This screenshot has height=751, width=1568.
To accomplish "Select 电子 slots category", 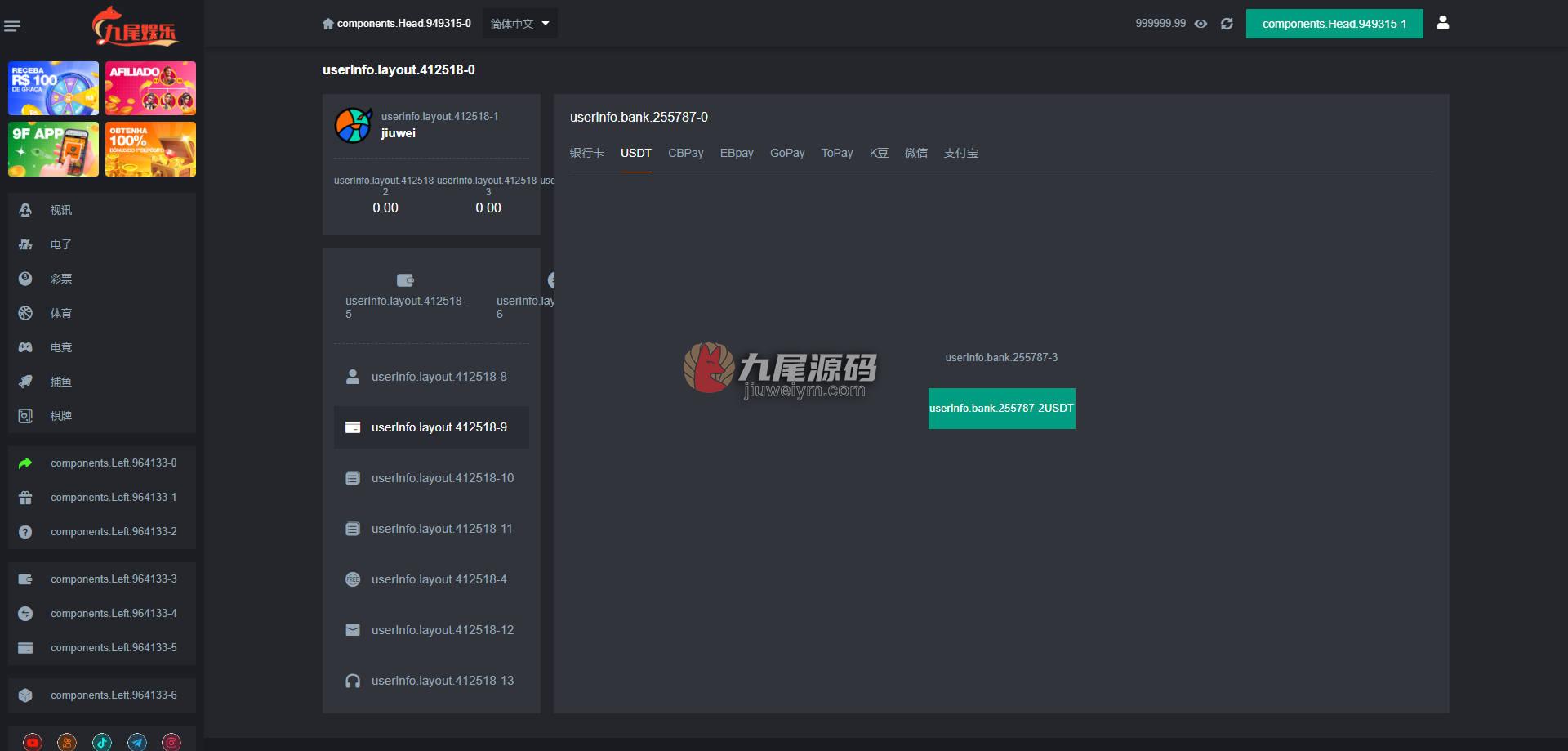I will (102, 244).
